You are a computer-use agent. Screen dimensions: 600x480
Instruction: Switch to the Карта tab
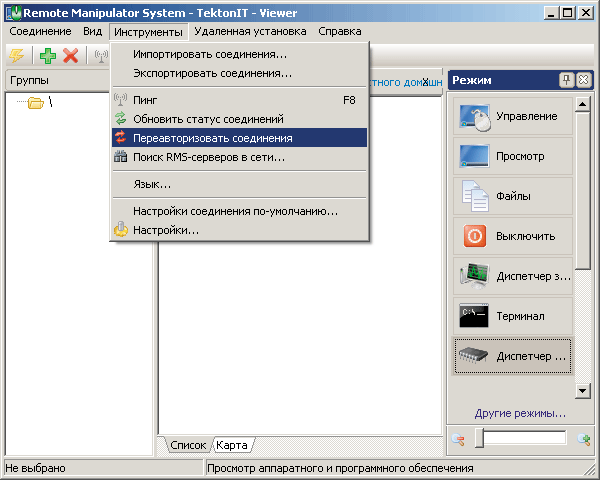tap(232, 445)
